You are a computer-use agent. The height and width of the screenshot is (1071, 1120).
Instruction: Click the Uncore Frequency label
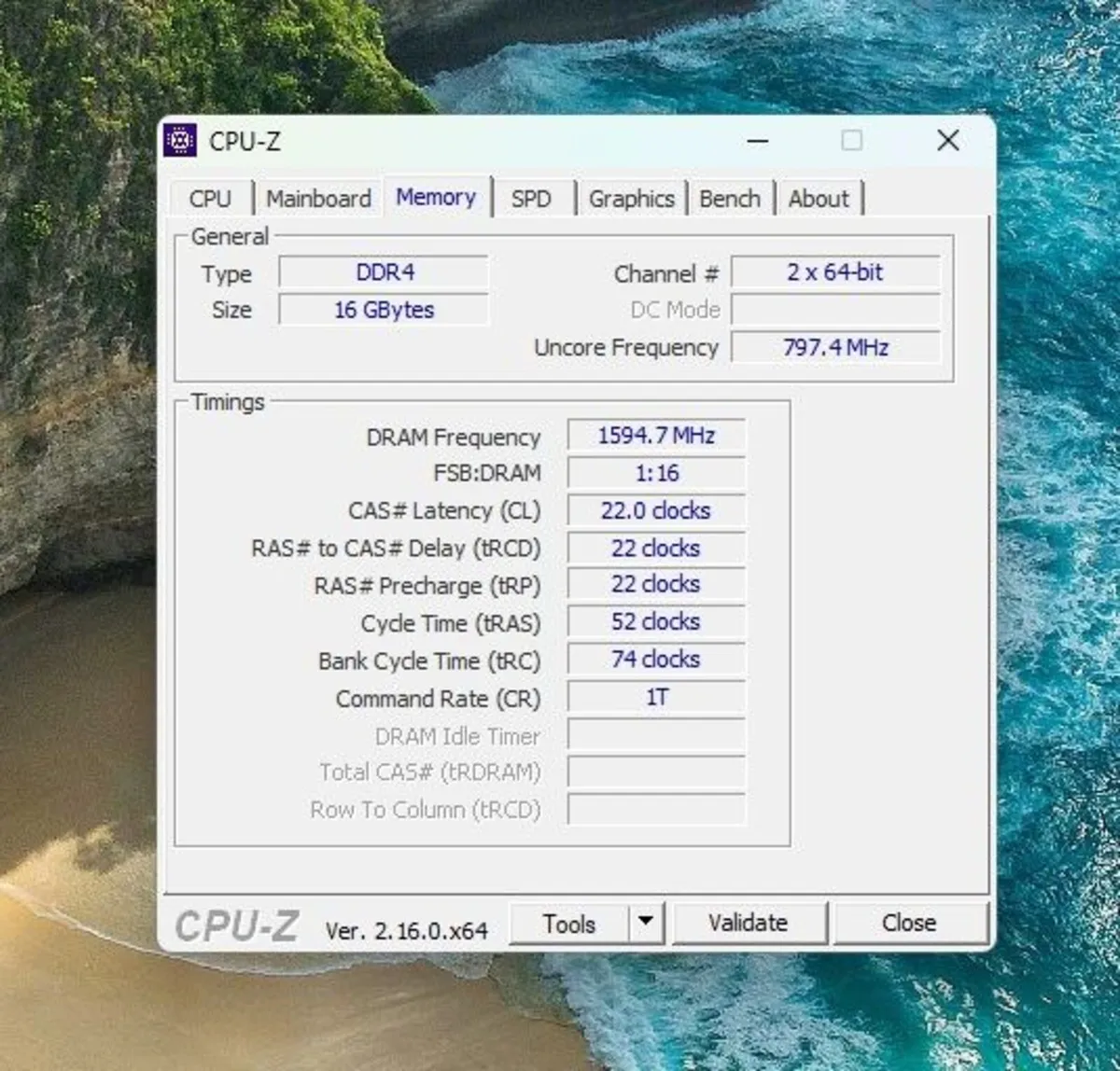(x=626, y=348)
